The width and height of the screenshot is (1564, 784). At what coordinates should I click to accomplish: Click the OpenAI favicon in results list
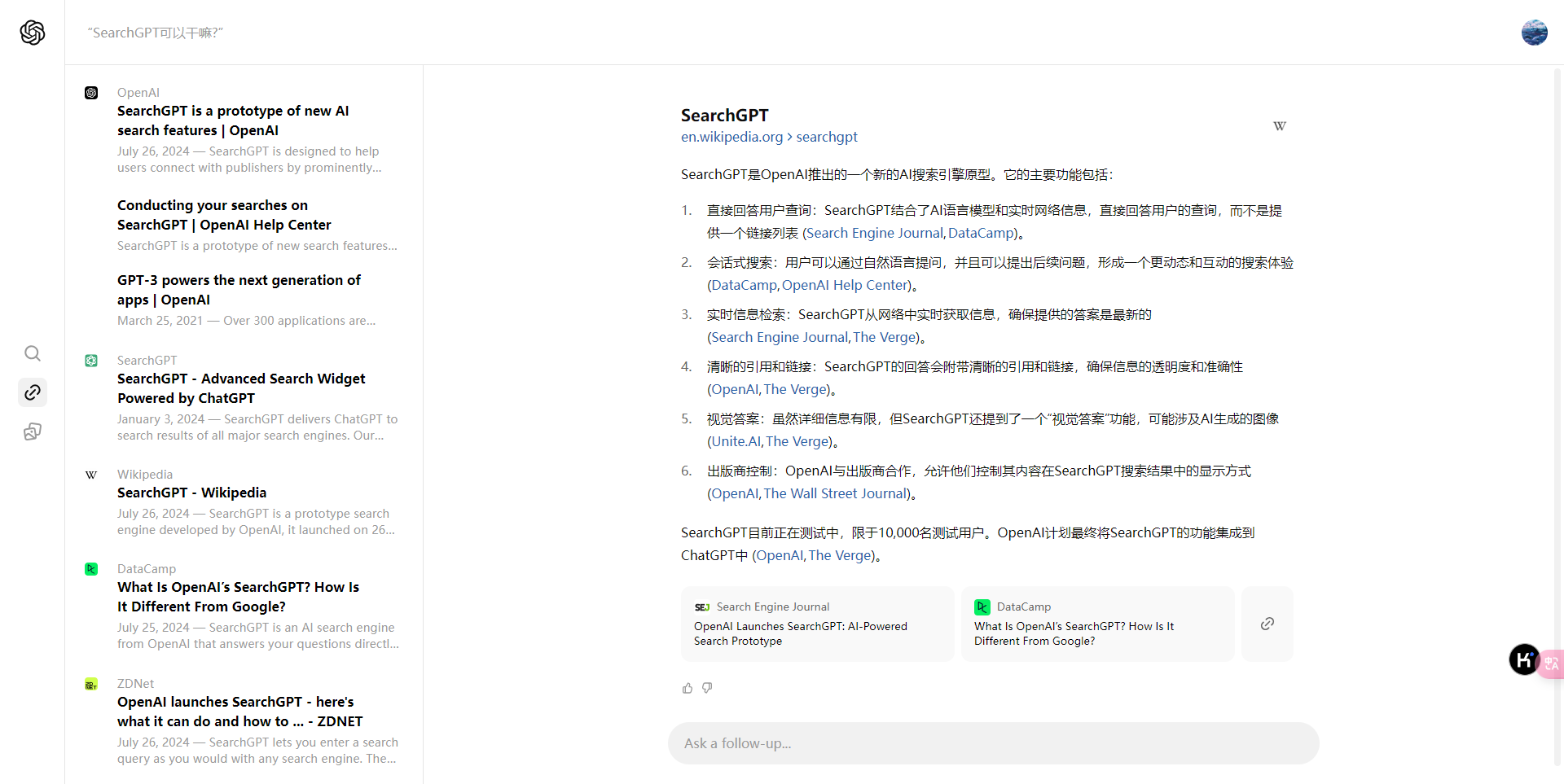click(91, 93)
